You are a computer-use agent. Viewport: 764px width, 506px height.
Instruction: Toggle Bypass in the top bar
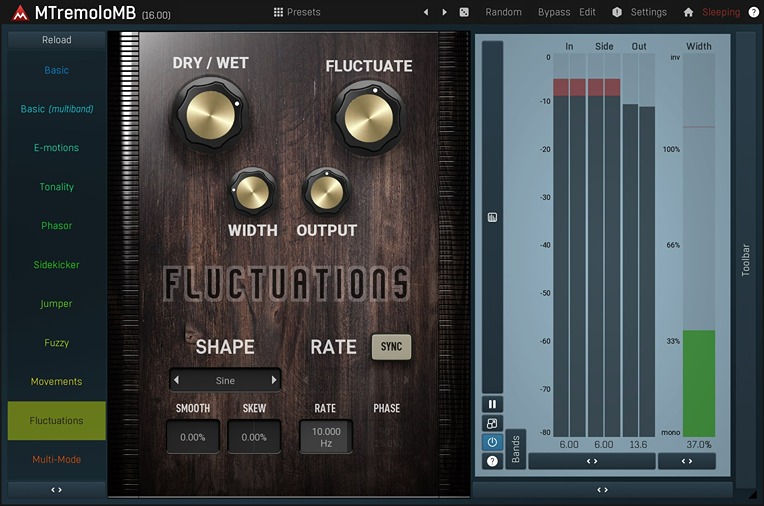pyautogui.click(x=553, y=12)
